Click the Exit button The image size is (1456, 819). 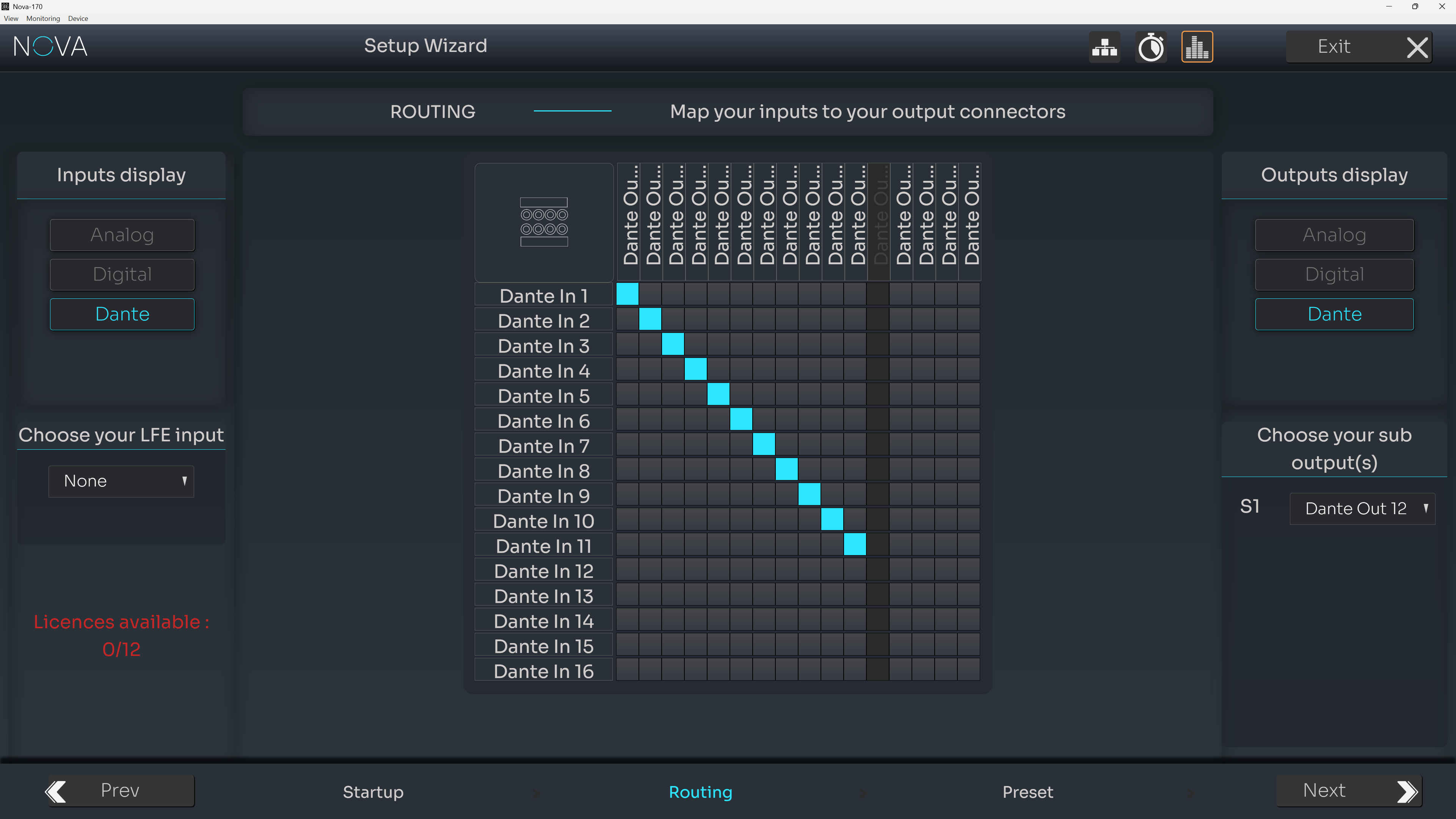1359,47
